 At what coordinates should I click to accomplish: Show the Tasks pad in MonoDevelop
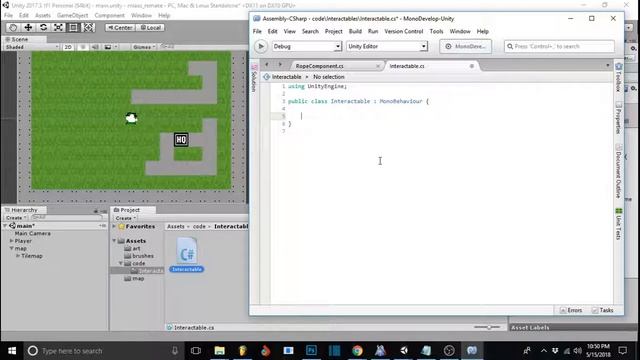pos(602,310)
